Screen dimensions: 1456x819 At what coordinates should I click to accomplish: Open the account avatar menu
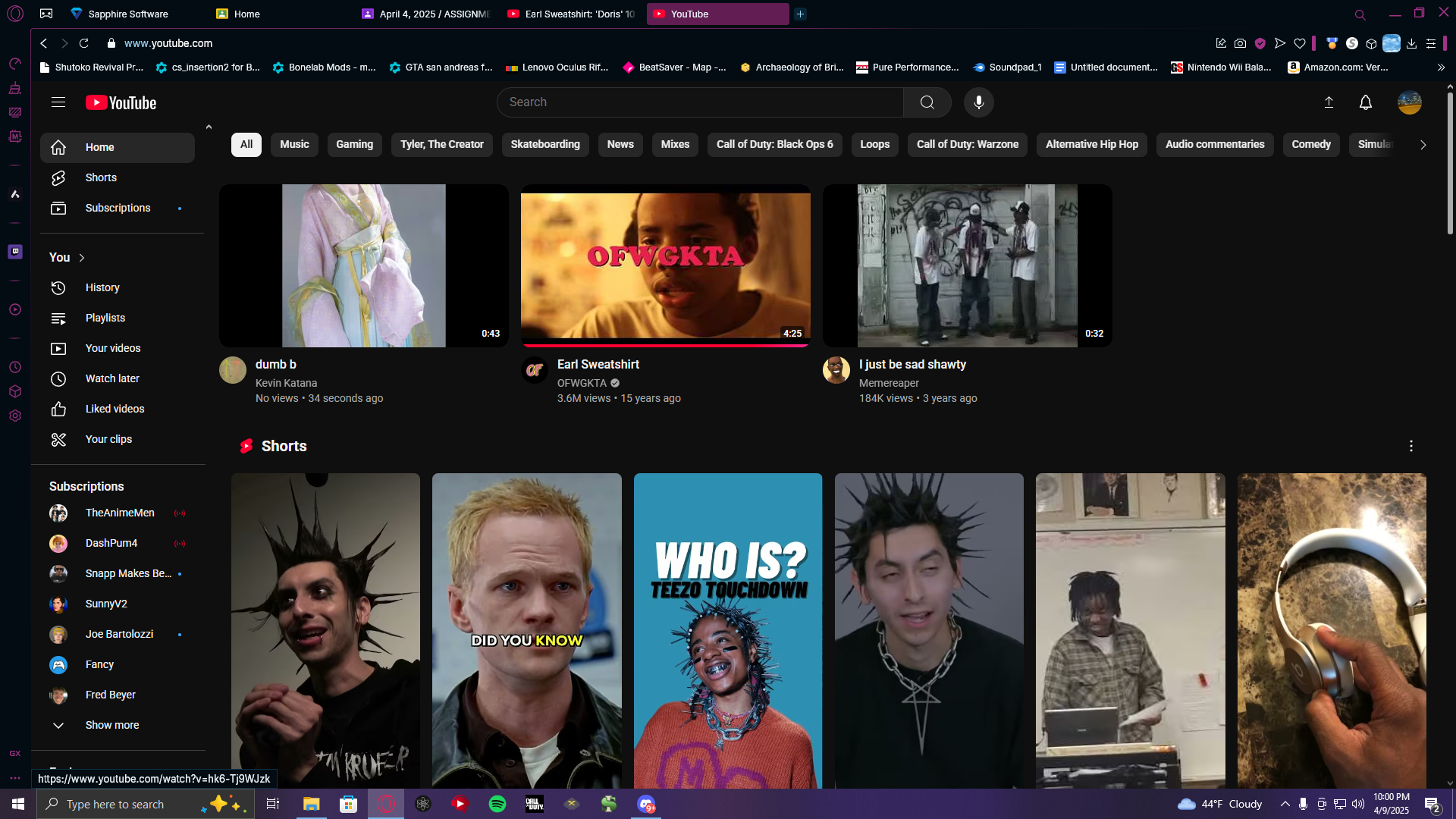tap(1410, 102)
